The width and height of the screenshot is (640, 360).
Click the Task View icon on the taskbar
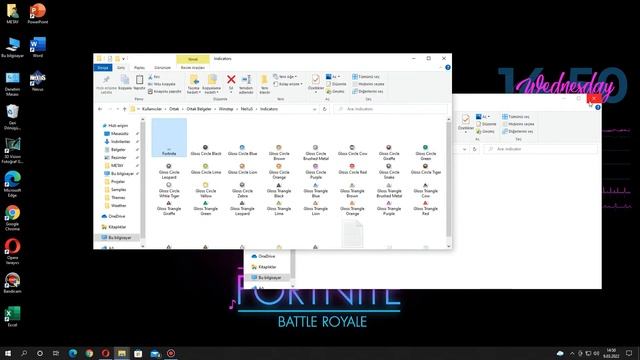click(56, 353)
